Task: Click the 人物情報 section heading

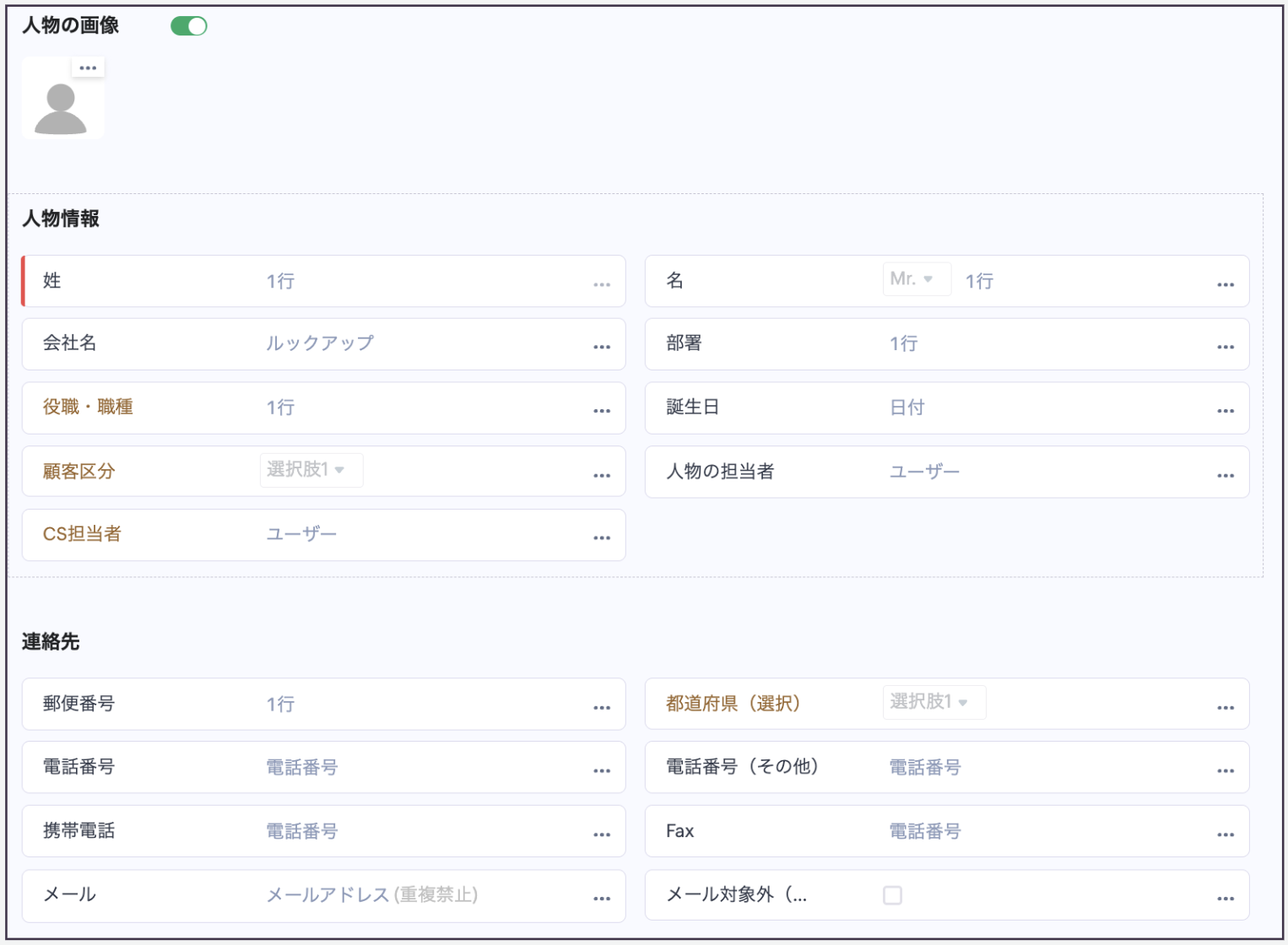Action: coord(61,219)
